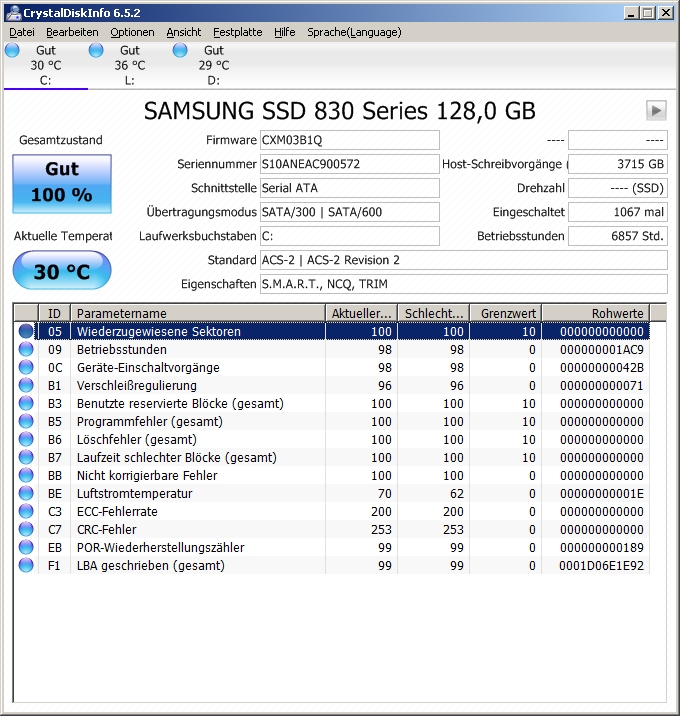Screen dimensions: 680x716
Task: Click status orb of Laufzeit schlechter Blöcke row
Action: (x=26, y=457)
